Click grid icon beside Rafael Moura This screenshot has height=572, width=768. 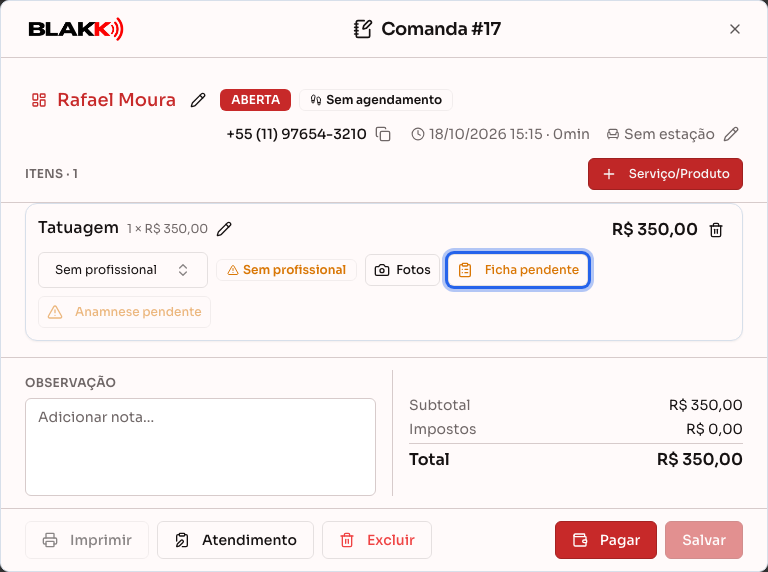[x=39, y=100]
